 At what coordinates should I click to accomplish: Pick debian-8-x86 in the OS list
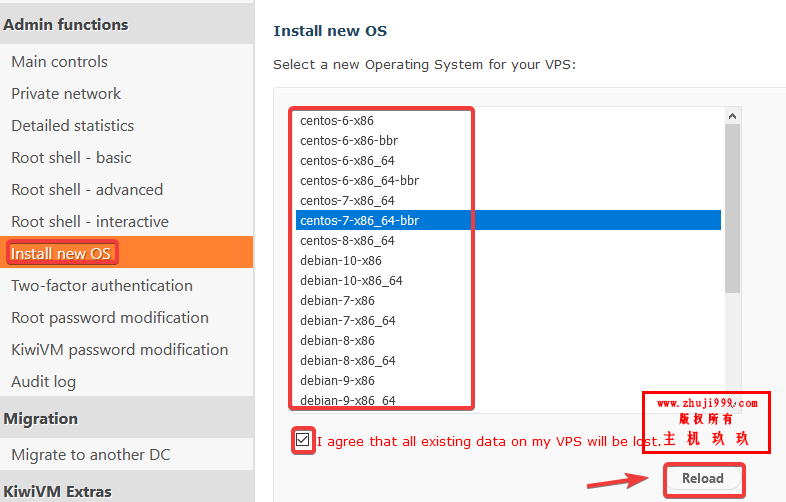coord(508,341)
